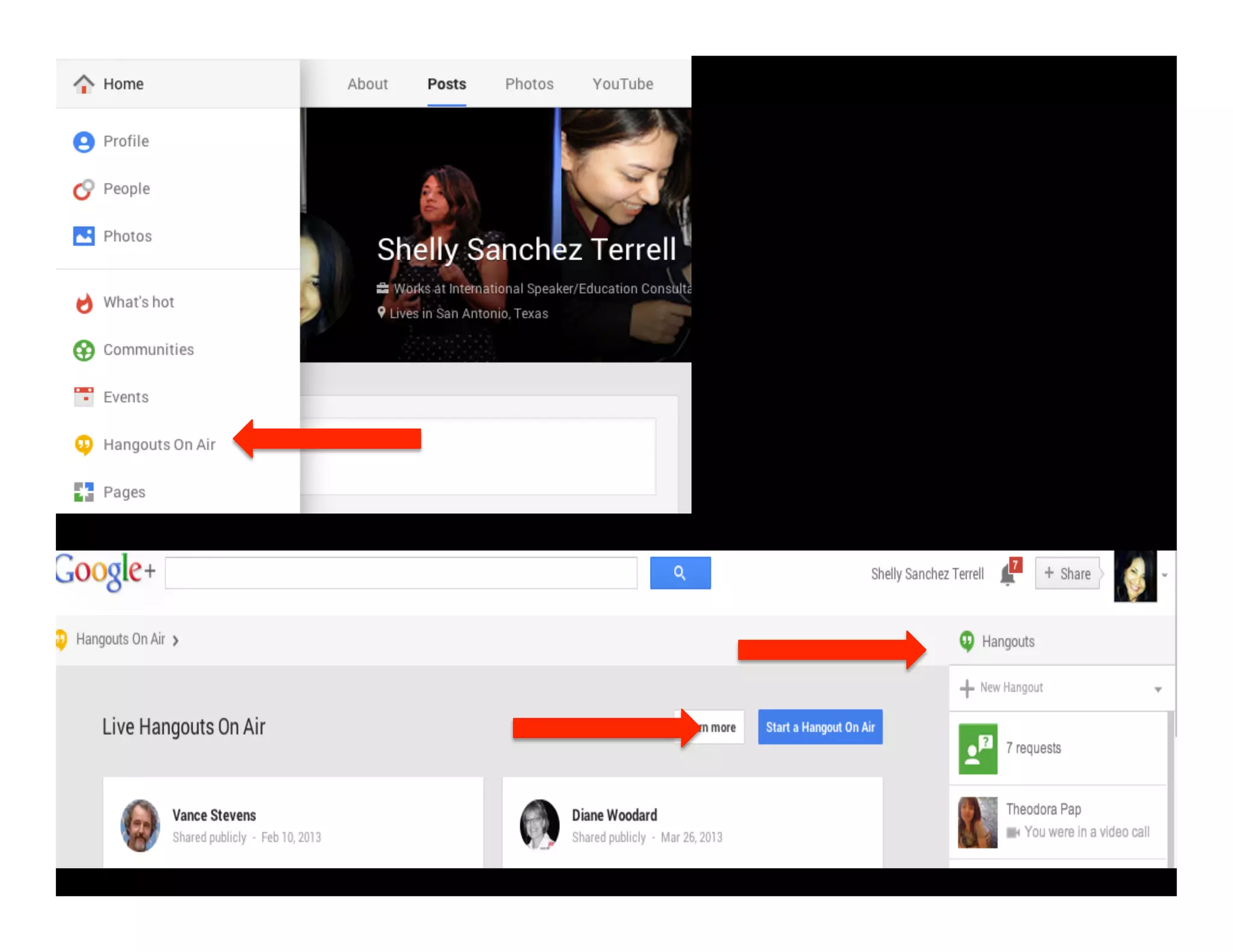The width and height of the screenshot is (1233, 952).
Task: Click in the Google+ search field
Action: tap(401, 573)
